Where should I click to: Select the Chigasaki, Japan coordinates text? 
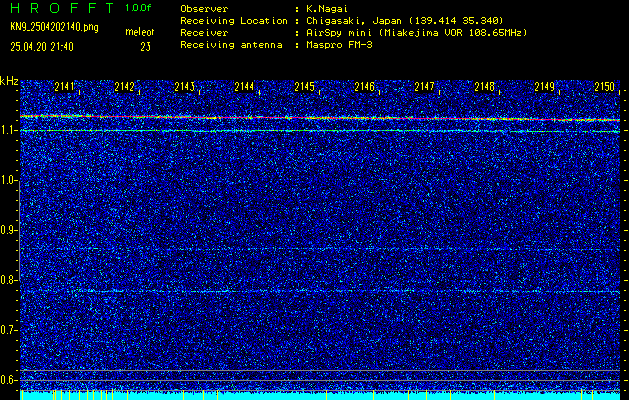point(405,21)
